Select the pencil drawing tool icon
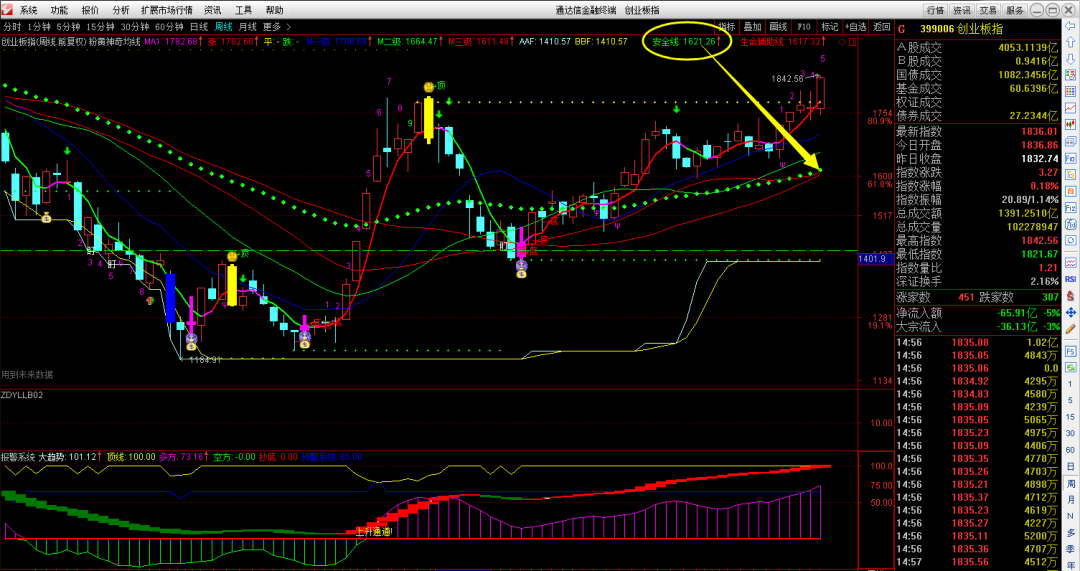The height and width of the screenshot is (571, 1080). [1071, 329]
